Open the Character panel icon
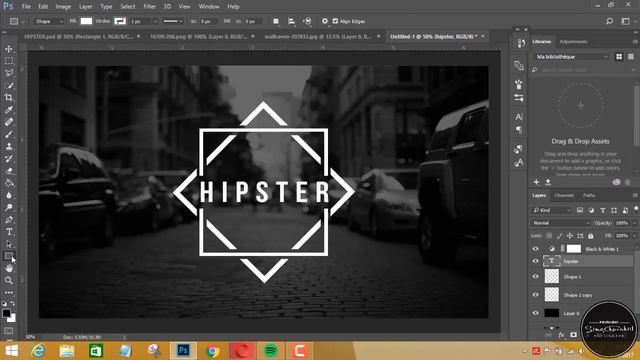This screenshot has height=360, width=640. click(x=519, y=117)
